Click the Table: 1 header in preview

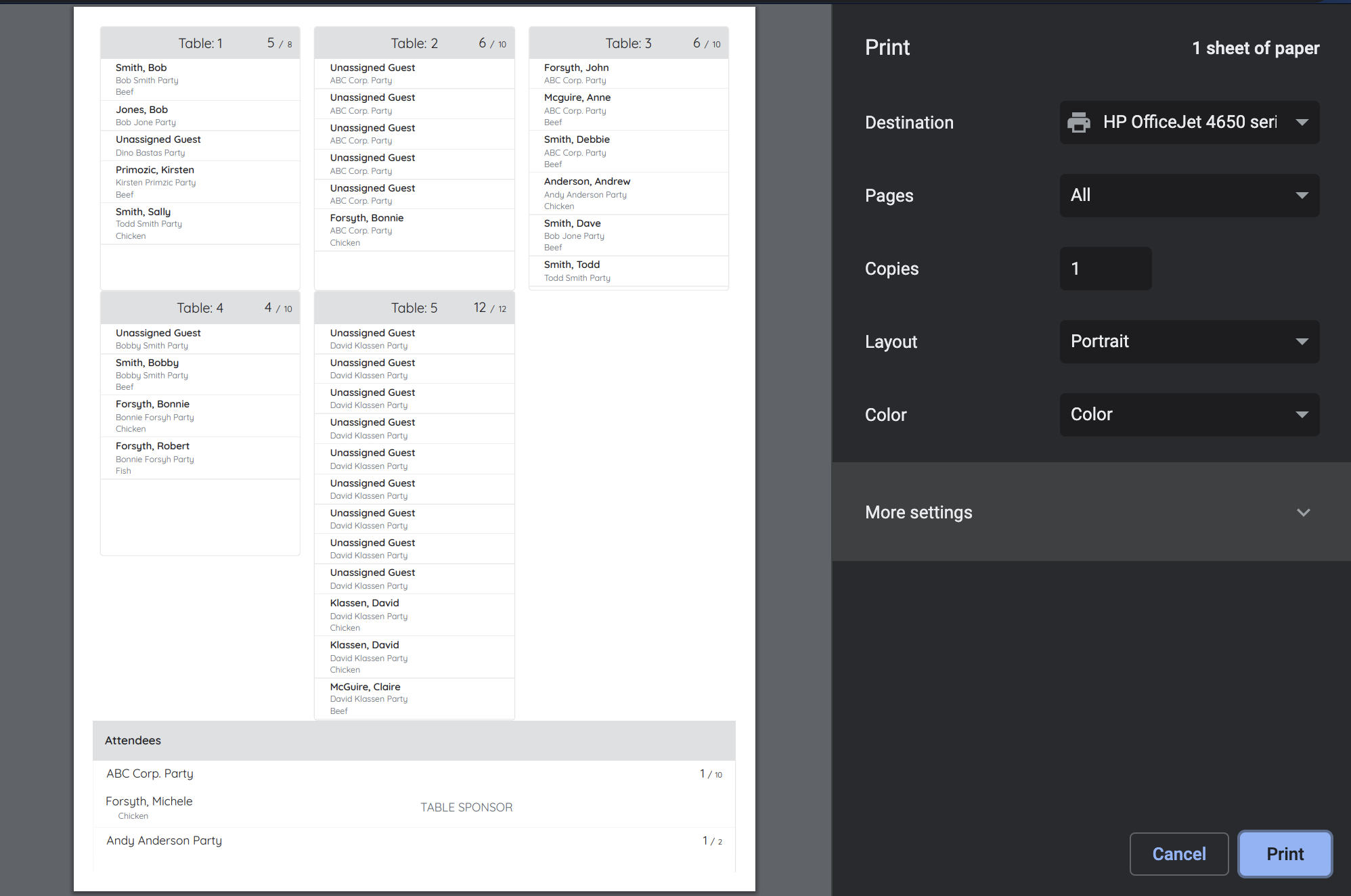[x=200, y=43]
